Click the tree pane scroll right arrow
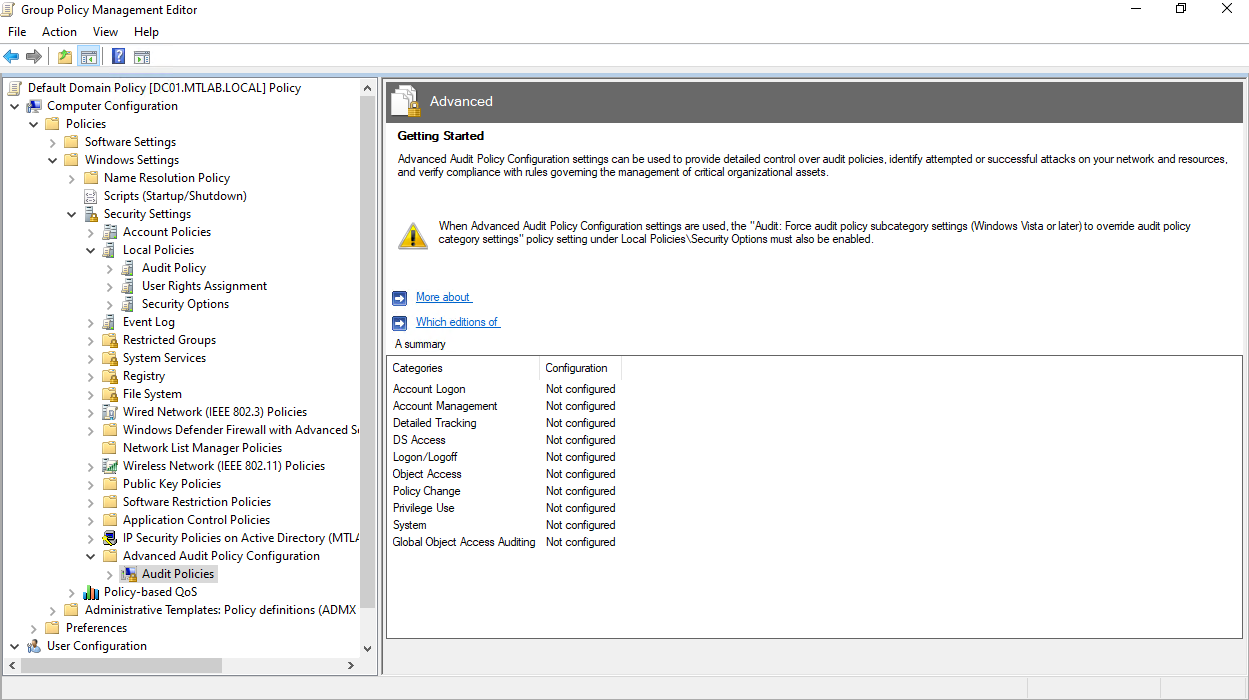The height and width of the screenshot is (700, 1249). (351, 665)
